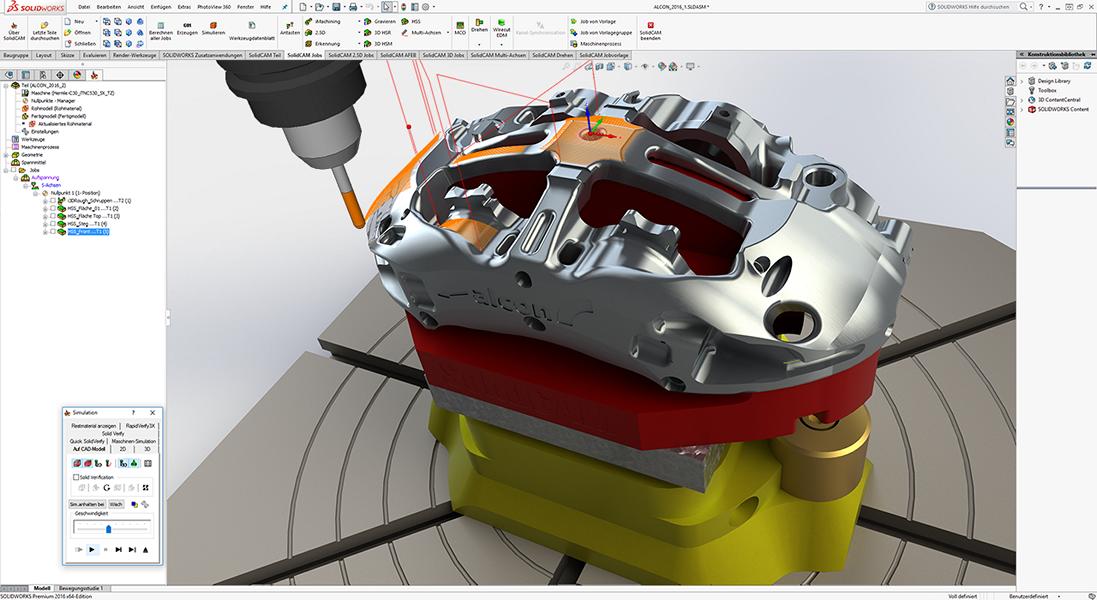
Task: Check the i3DRough_Schruppen job checkbox
Action: (53, 201)
